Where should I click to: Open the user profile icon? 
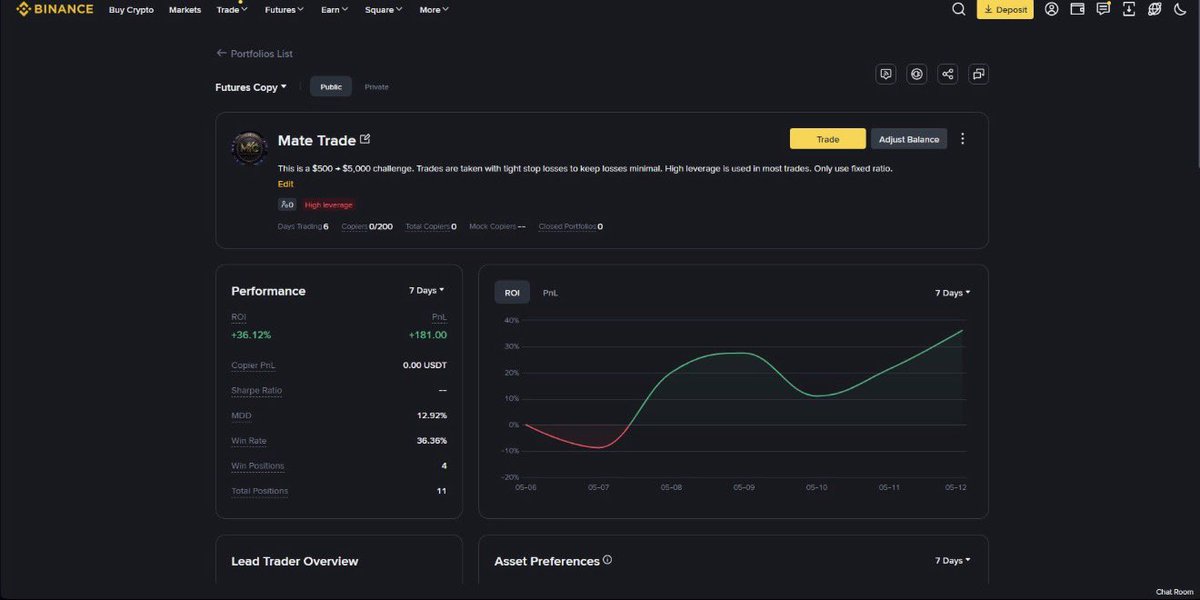(1051, 9)
